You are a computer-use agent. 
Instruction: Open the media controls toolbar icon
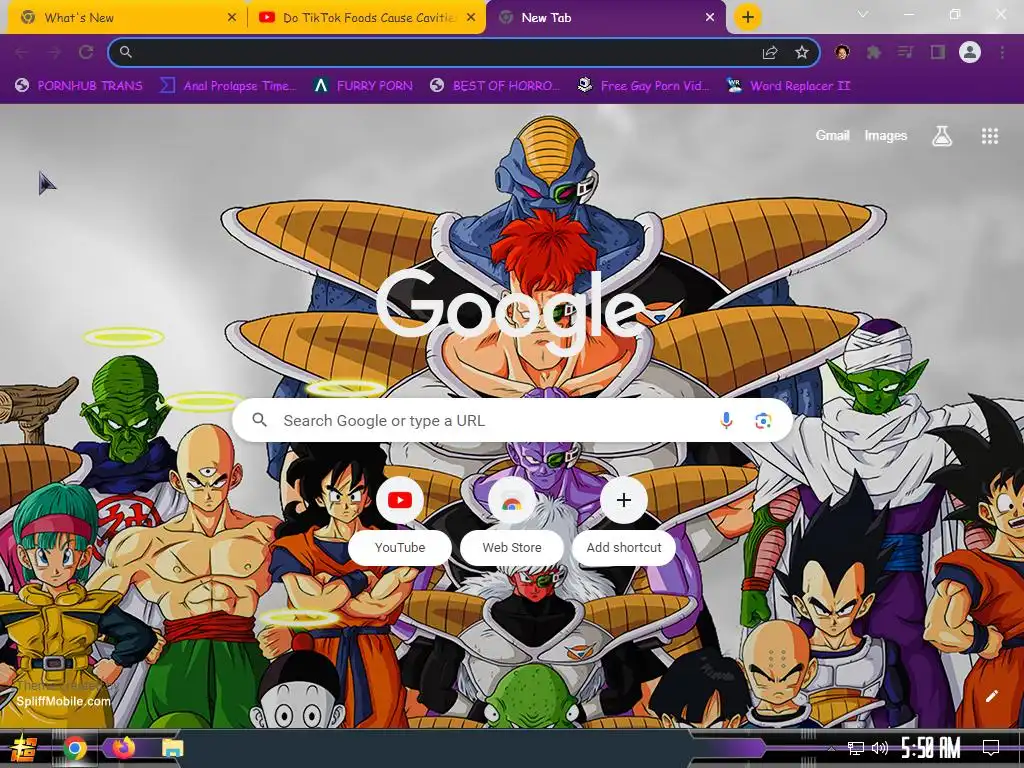click(x=906, y=52)
